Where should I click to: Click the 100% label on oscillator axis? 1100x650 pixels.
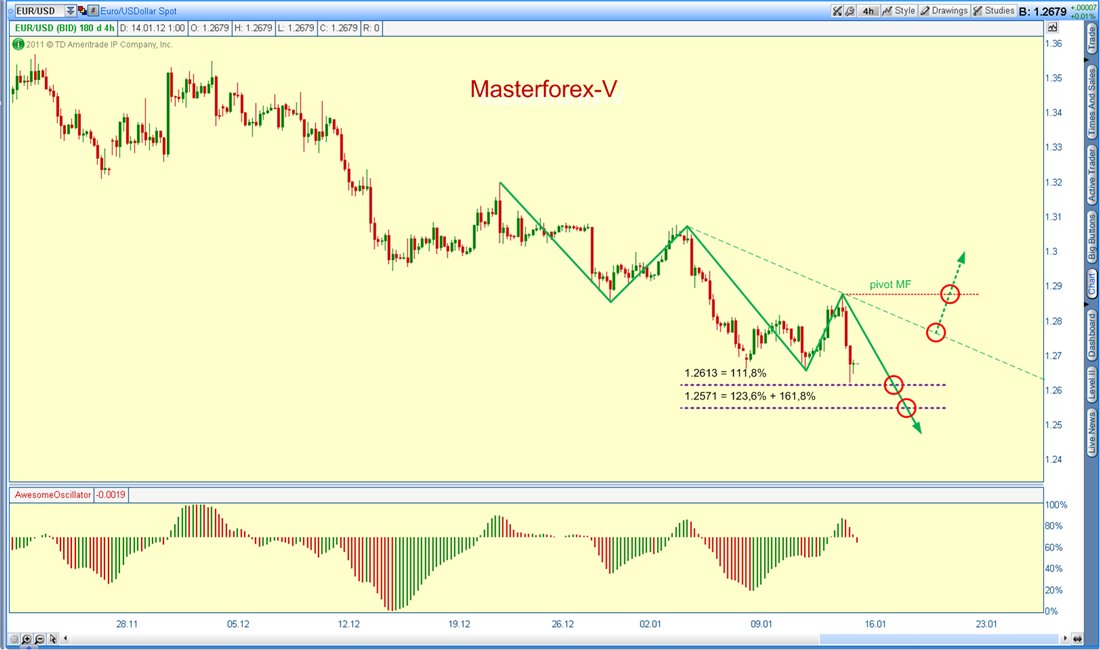tap(1056, 505)
